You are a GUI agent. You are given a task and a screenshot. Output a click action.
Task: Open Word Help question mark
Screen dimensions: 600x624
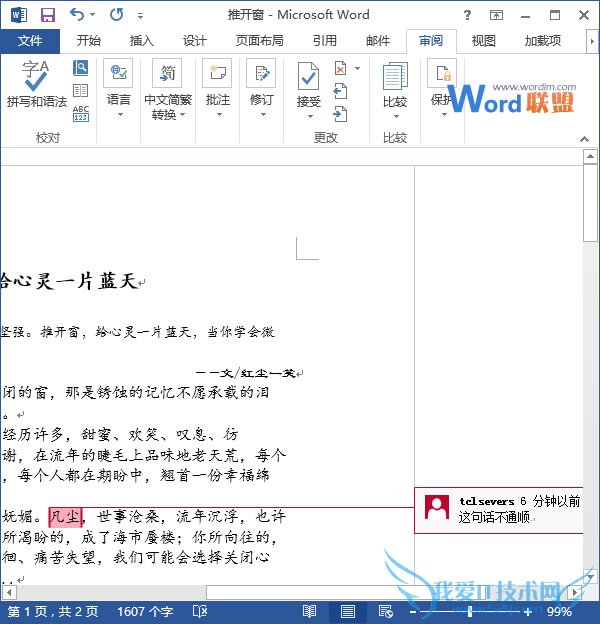tap(468, 15)
